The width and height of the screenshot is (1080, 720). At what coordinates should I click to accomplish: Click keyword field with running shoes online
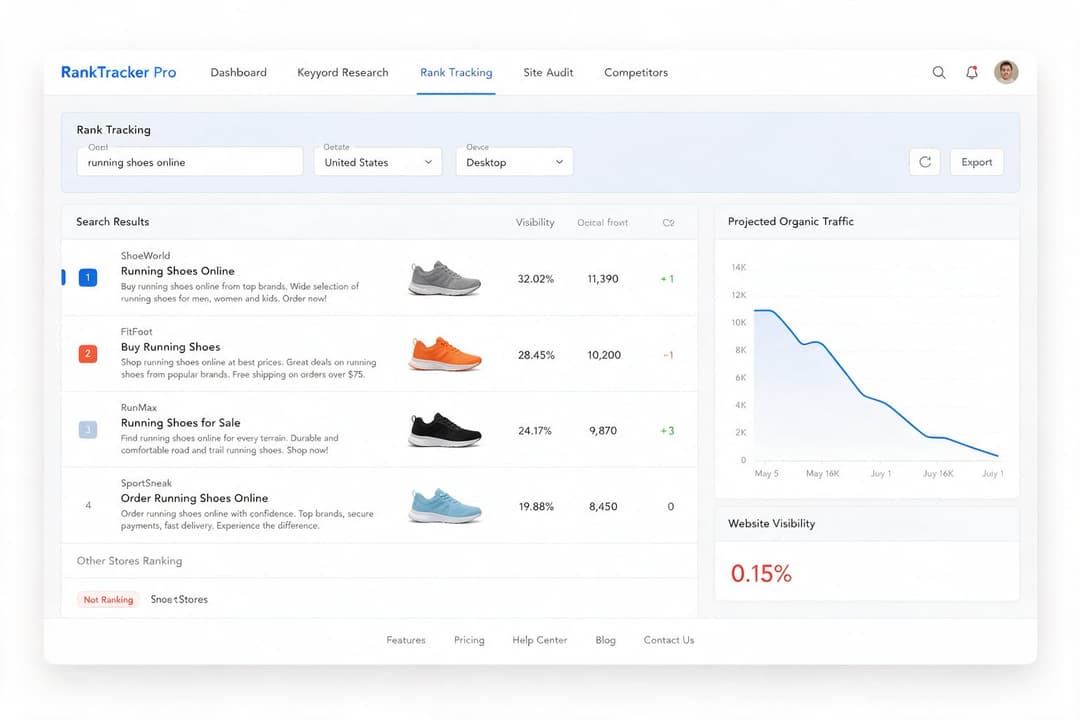pyautogui.click(x=189, y=162)
